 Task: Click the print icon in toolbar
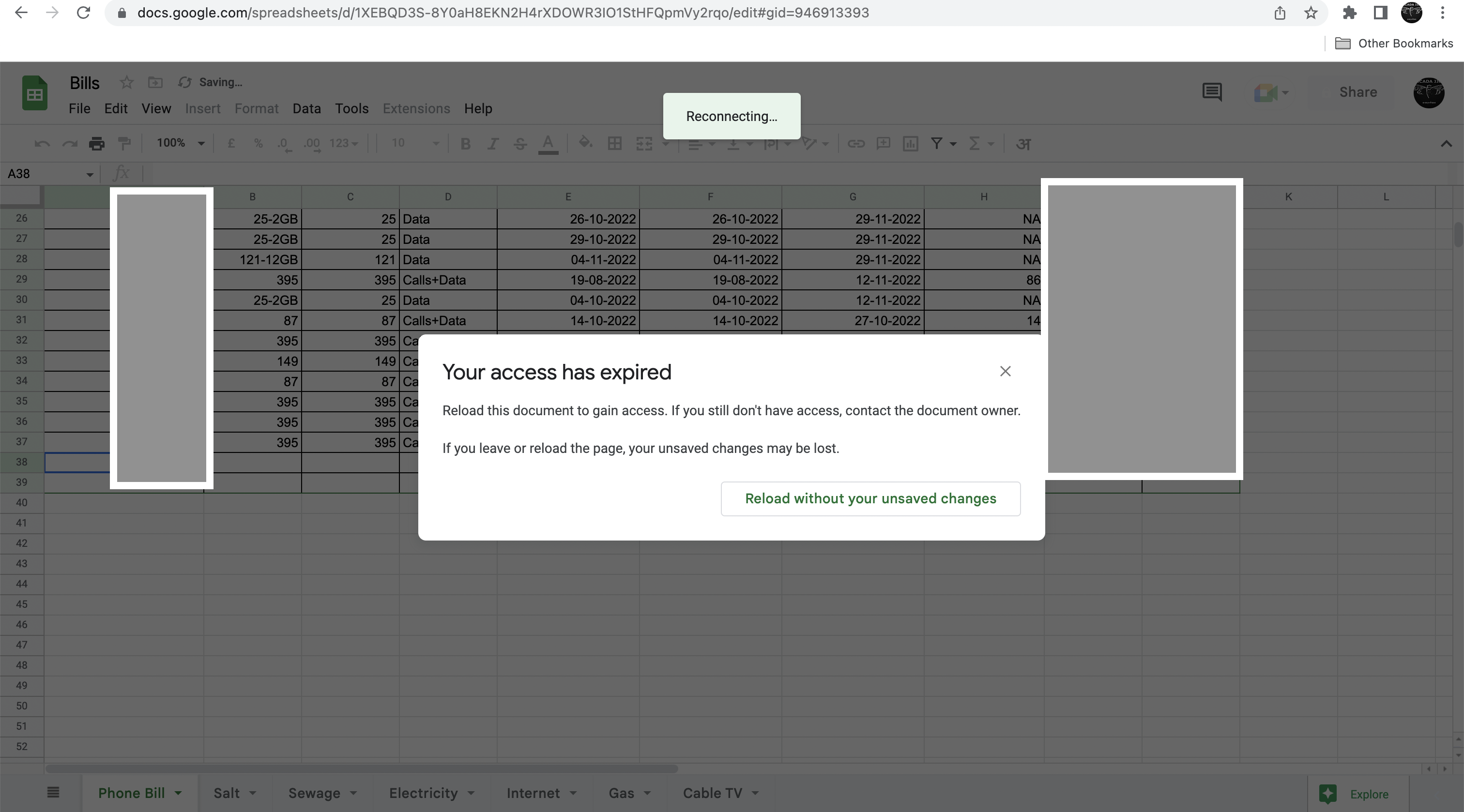pos(97,144)
